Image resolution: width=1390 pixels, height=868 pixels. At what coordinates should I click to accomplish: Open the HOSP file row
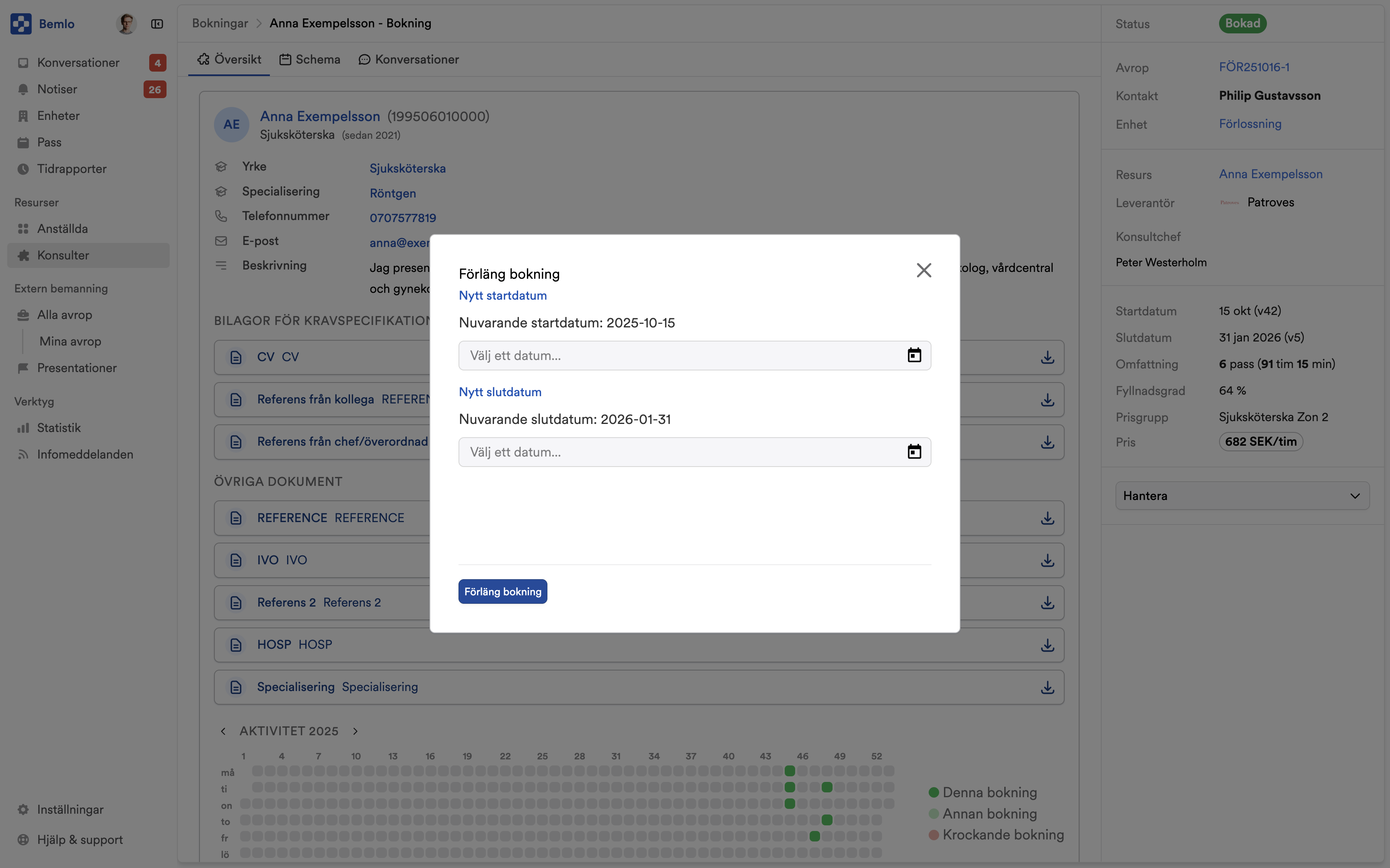(x=639, y=645)
